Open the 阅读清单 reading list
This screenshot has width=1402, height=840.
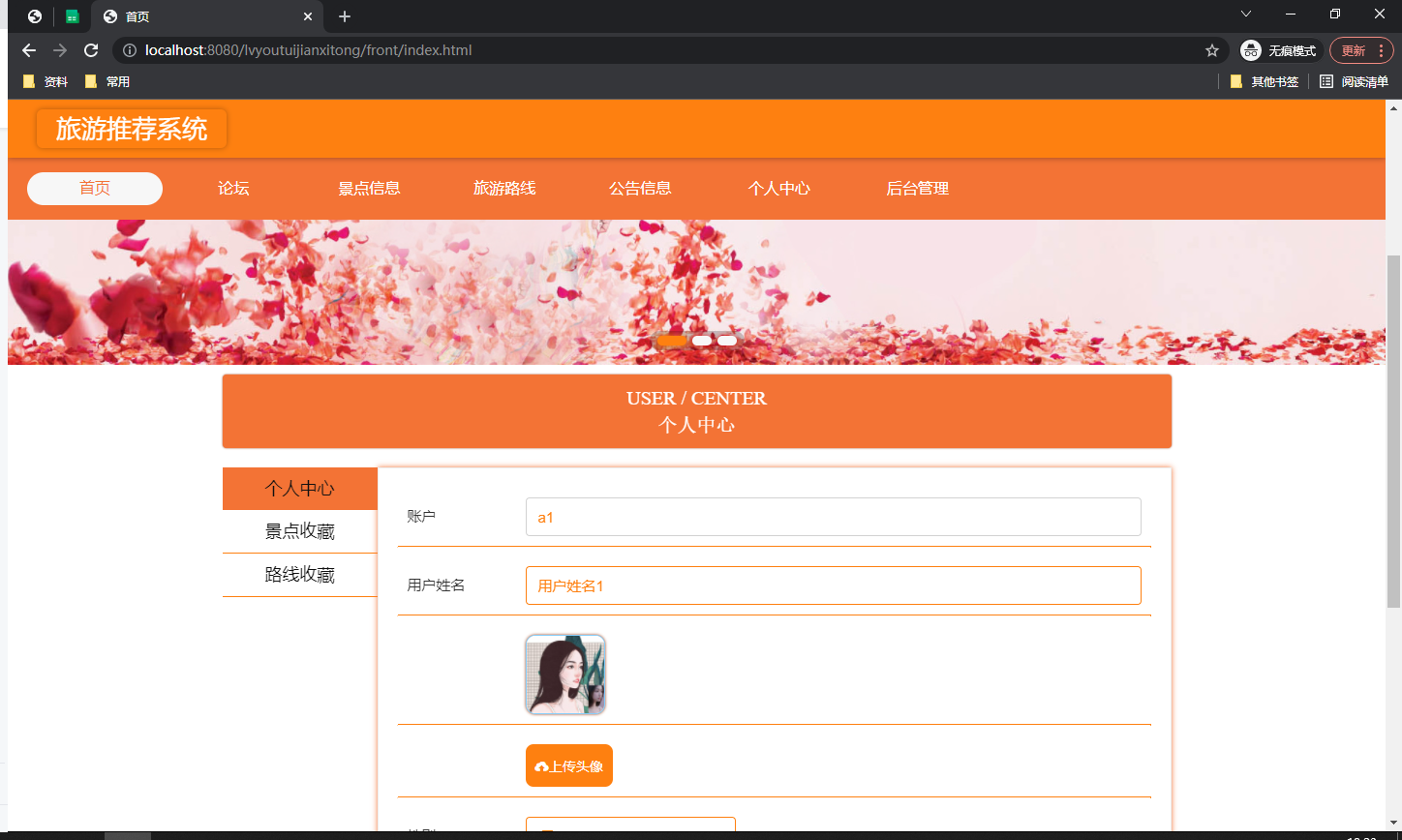click(x=1355, y=82)
